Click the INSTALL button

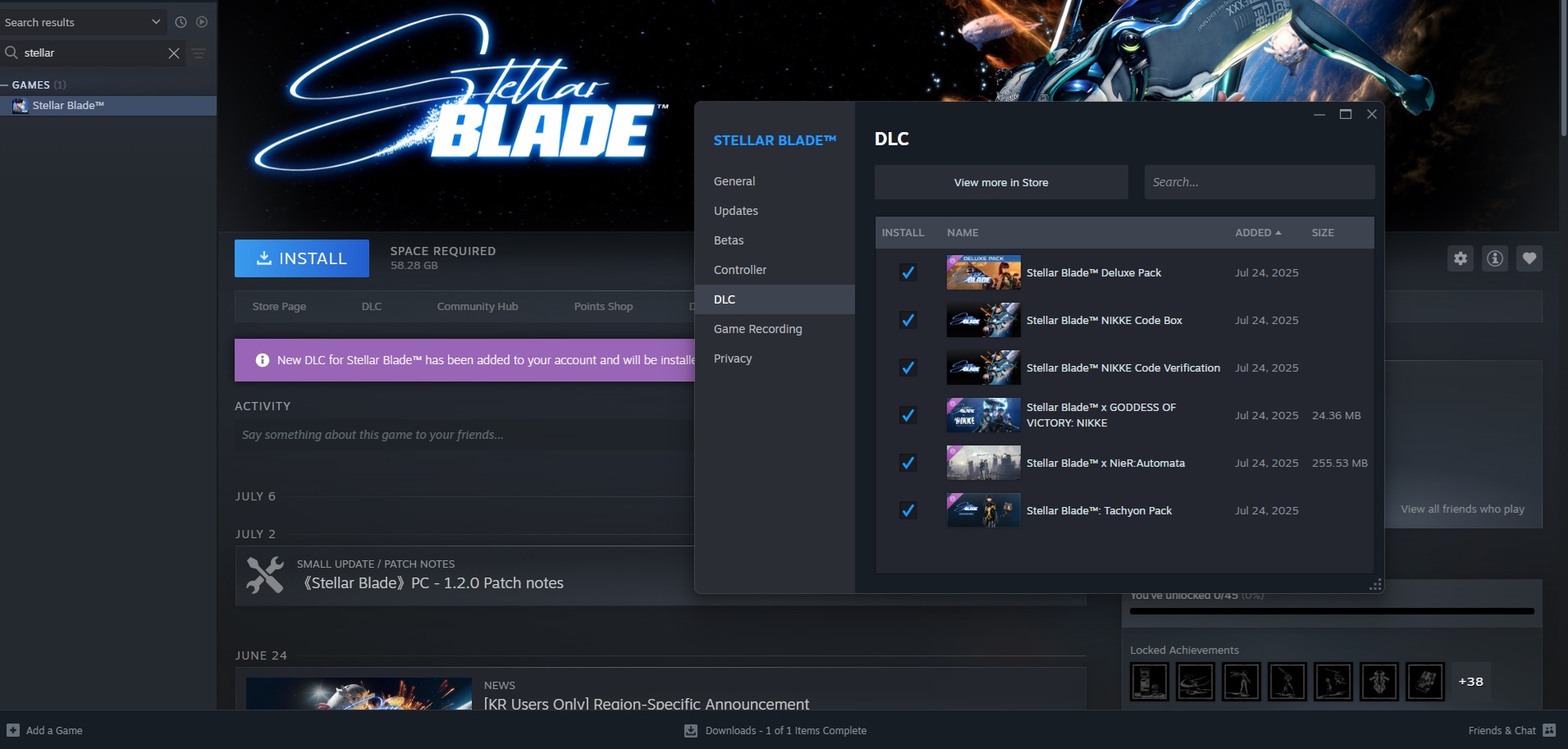pyautogui.click(x=302, y=258)
